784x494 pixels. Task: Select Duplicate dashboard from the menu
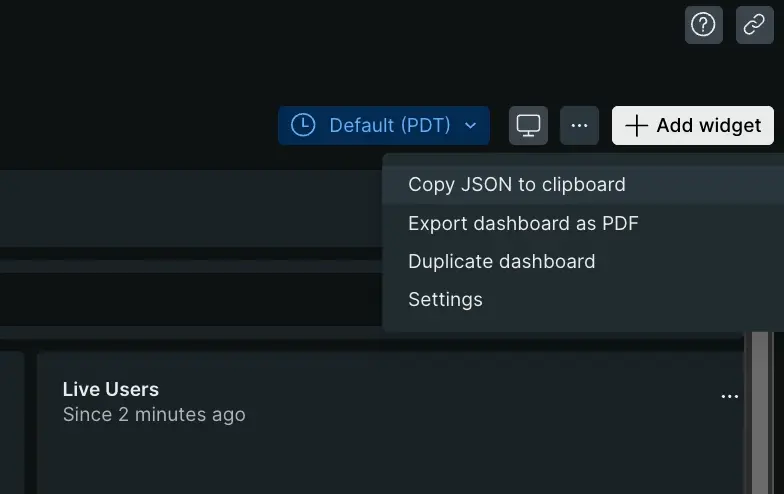coord(501,261)
